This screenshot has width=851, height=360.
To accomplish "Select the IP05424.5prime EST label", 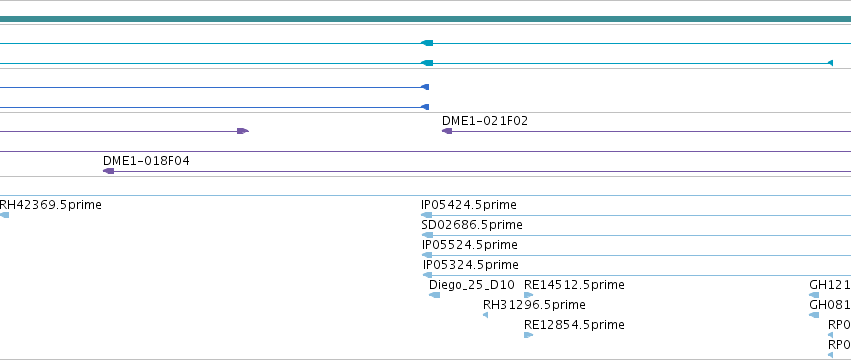I will [469, 205].
